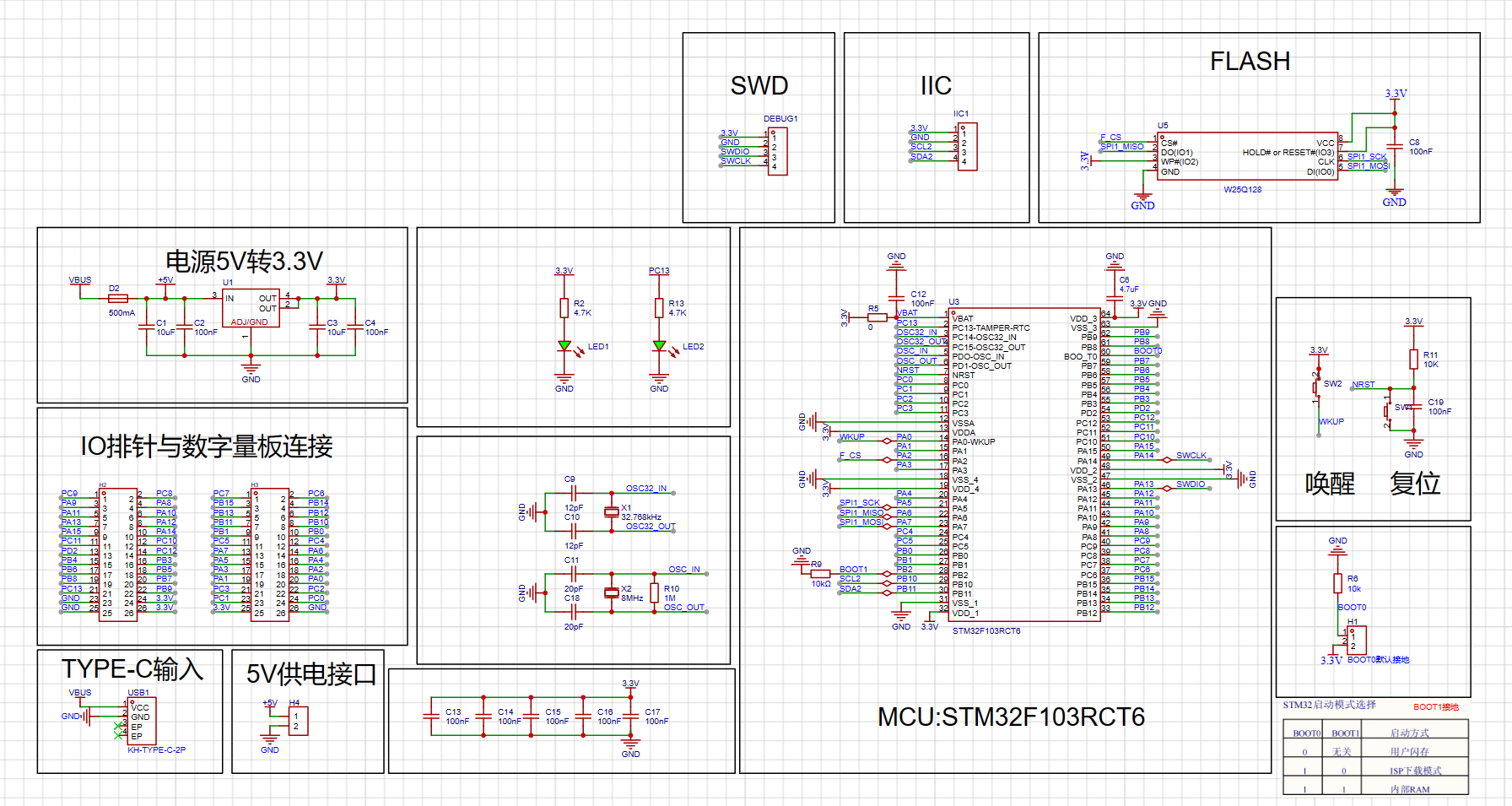Click the 32.768kHz crystal X1
The height and width of the screenshot is (806, 1512).
coord(611,512)
